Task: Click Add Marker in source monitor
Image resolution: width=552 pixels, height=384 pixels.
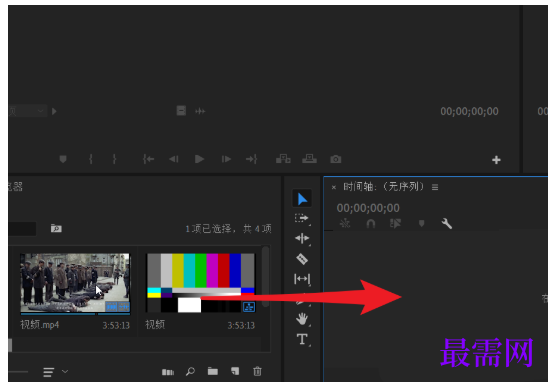Action: (x=63, y=159)
